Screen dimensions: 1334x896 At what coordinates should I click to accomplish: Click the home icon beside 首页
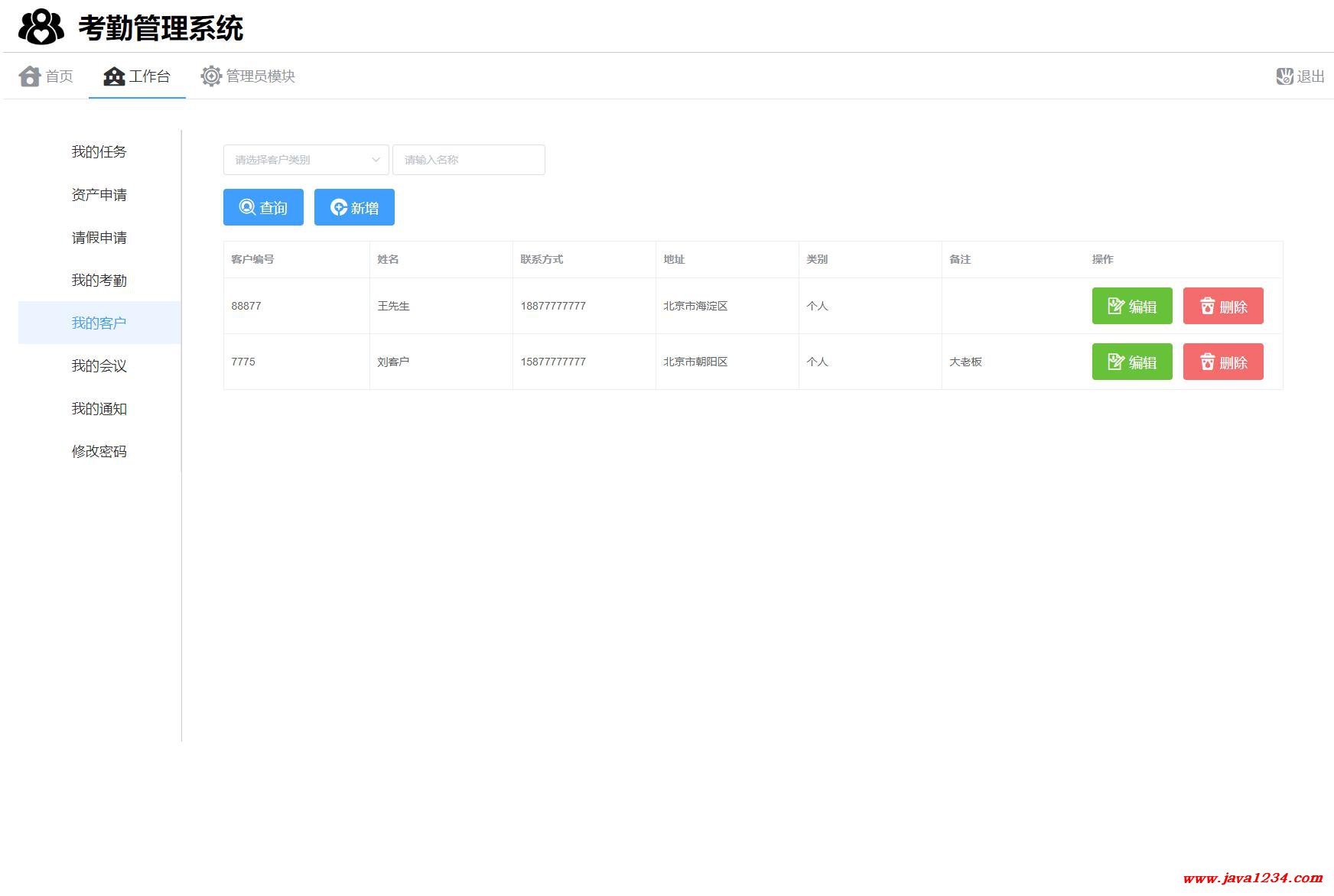[x=30, y=76]
